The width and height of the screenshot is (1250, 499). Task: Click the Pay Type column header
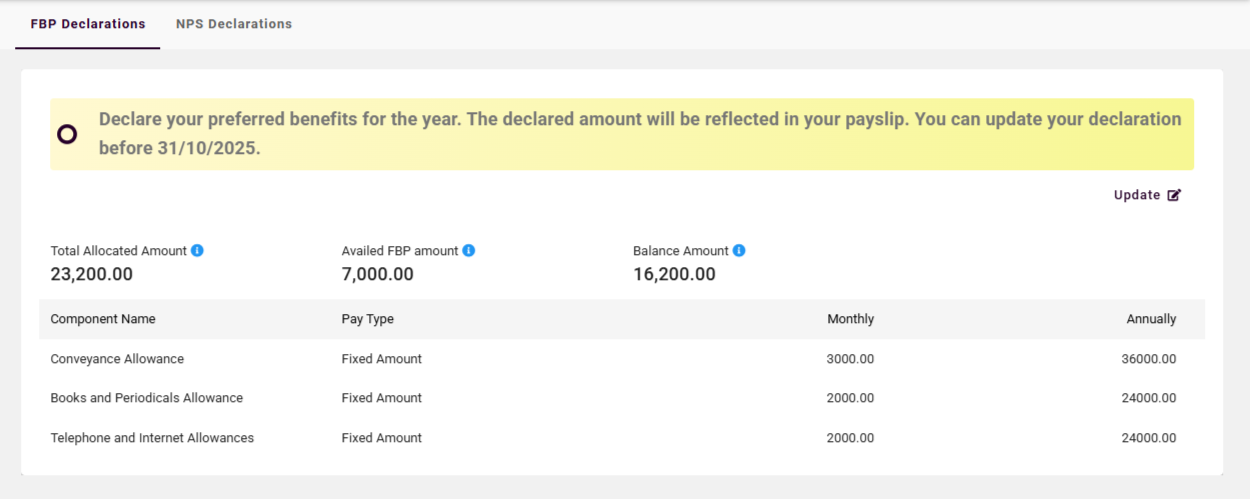[368, 319]
